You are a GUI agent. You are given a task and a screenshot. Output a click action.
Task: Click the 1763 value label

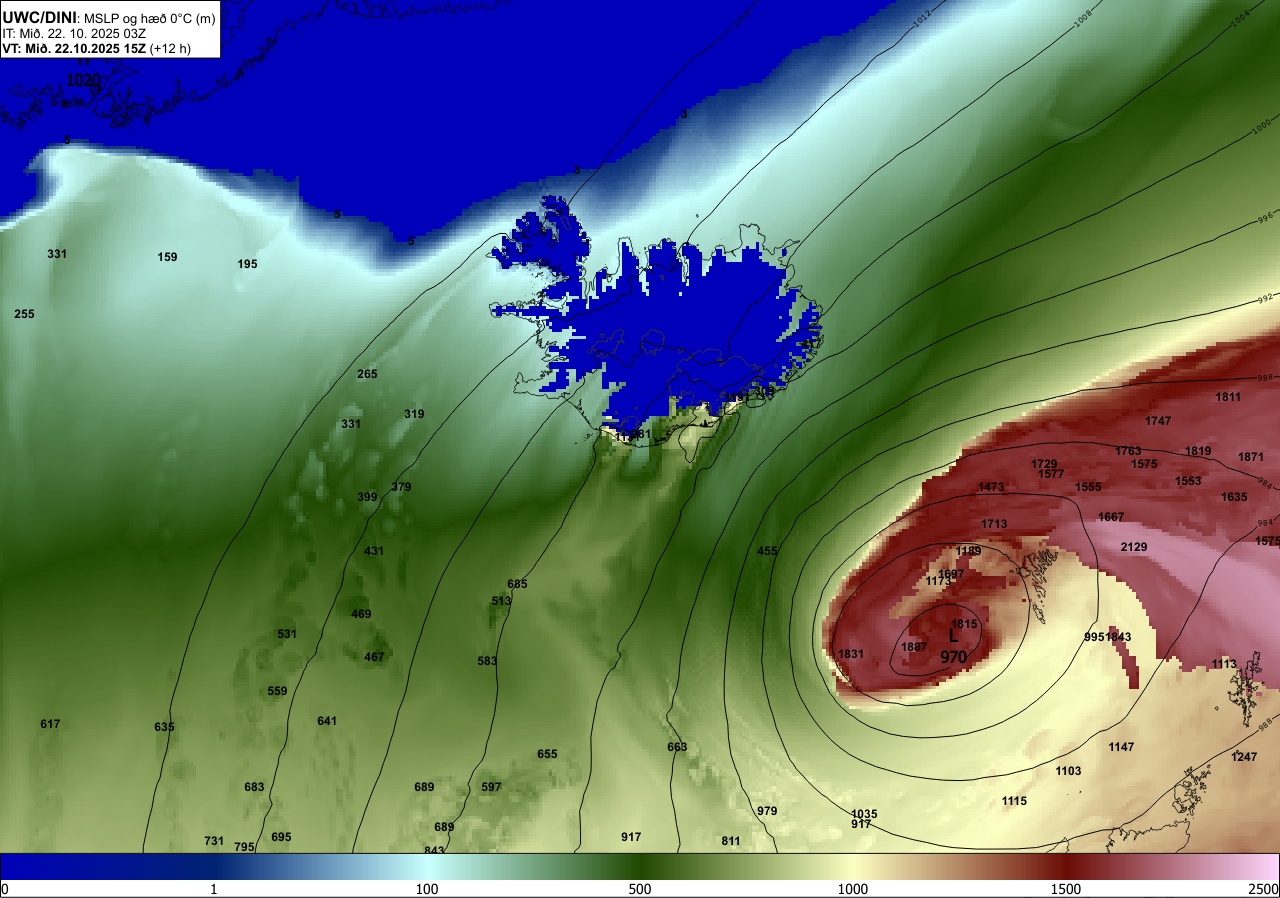1128,452
